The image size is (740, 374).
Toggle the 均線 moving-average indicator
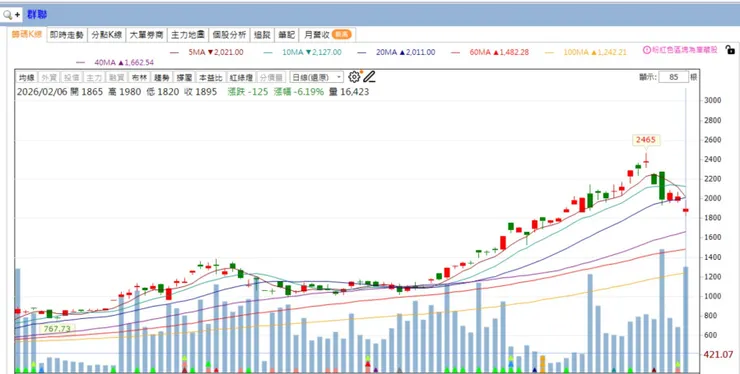click(27, 77)
